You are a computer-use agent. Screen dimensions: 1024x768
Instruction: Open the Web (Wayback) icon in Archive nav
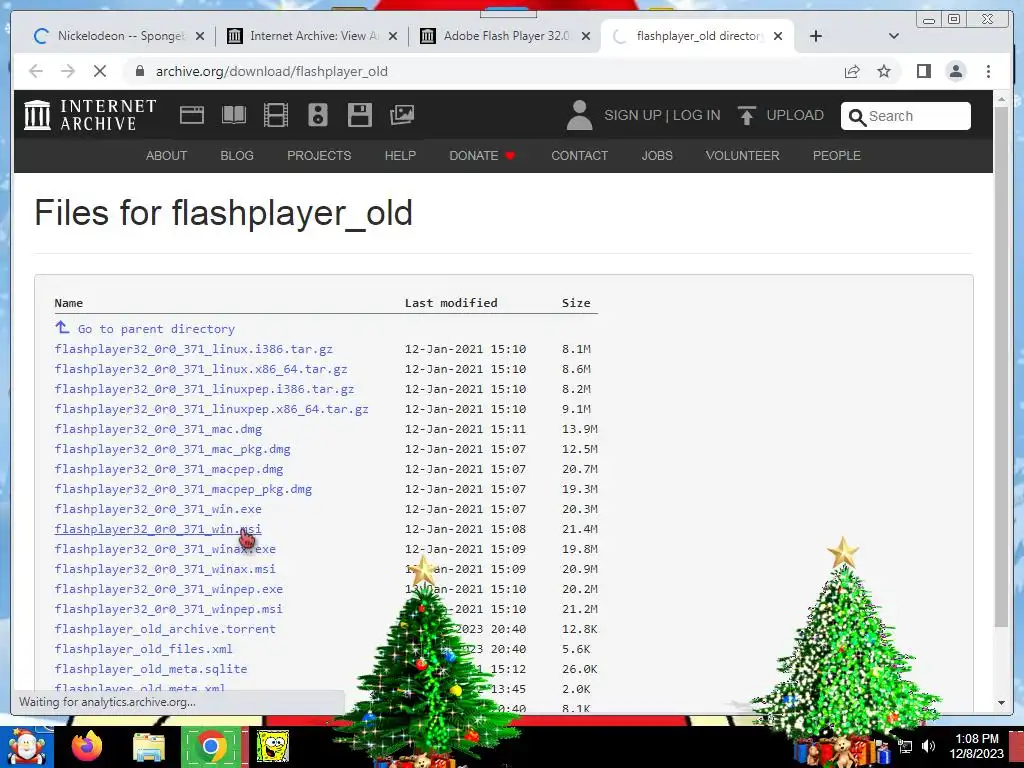coord(192,115)
